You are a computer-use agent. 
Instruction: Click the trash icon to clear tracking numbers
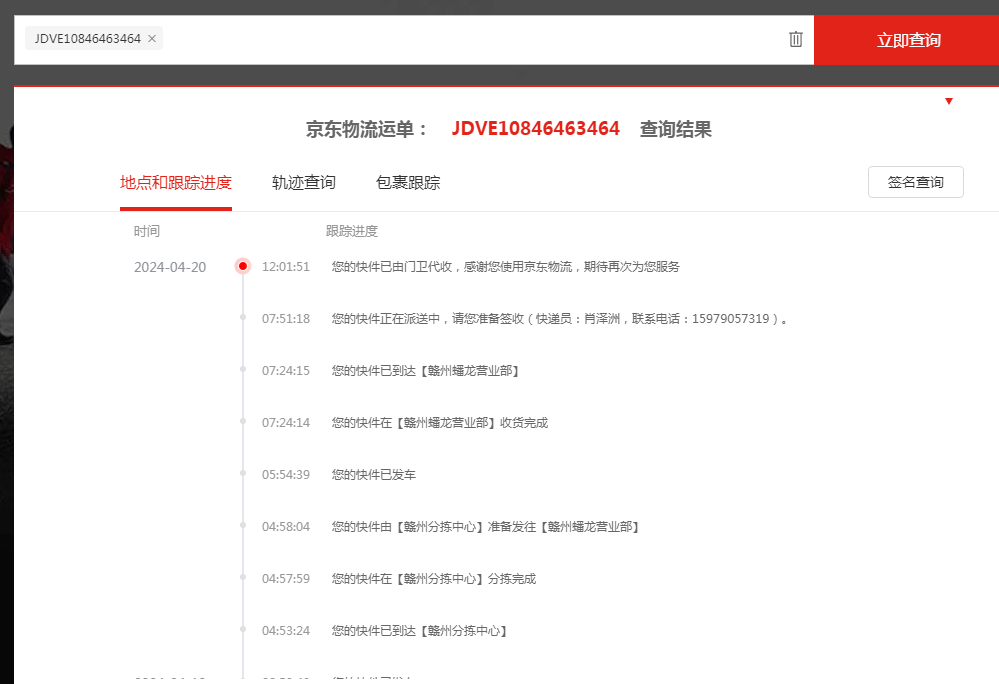796,39
